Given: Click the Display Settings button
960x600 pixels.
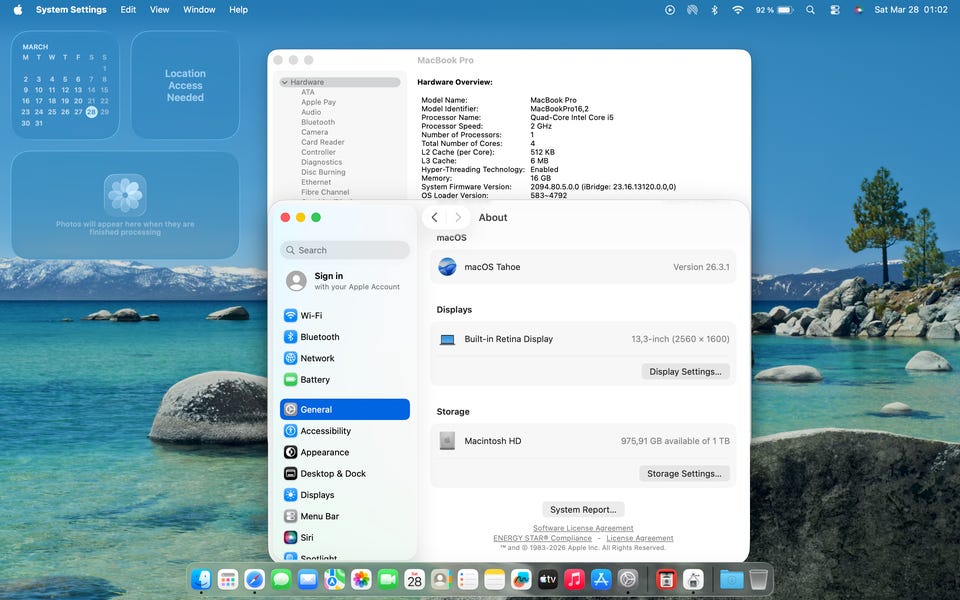Looking at the screenshot, I should [685, 372].
